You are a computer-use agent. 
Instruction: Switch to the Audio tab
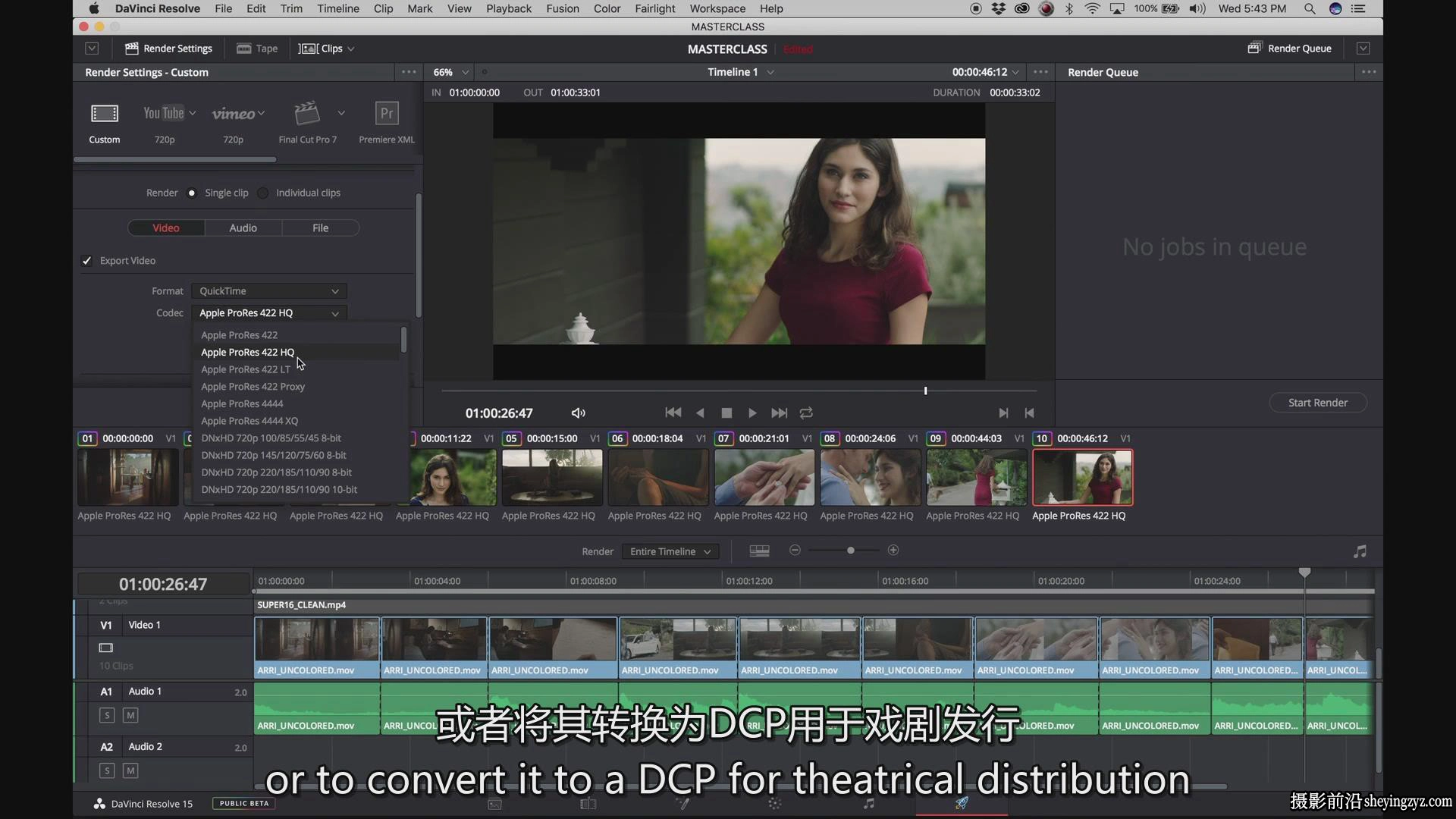(243, 228)
